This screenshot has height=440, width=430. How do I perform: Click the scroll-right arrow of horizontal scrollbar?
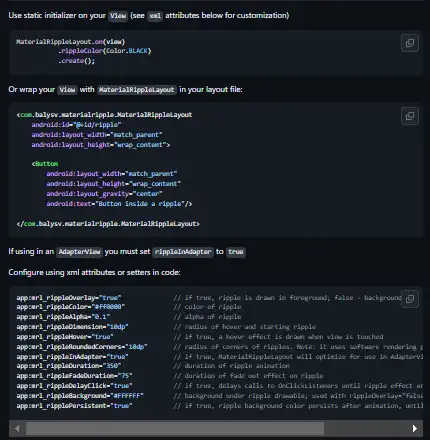tap(415, 428)
